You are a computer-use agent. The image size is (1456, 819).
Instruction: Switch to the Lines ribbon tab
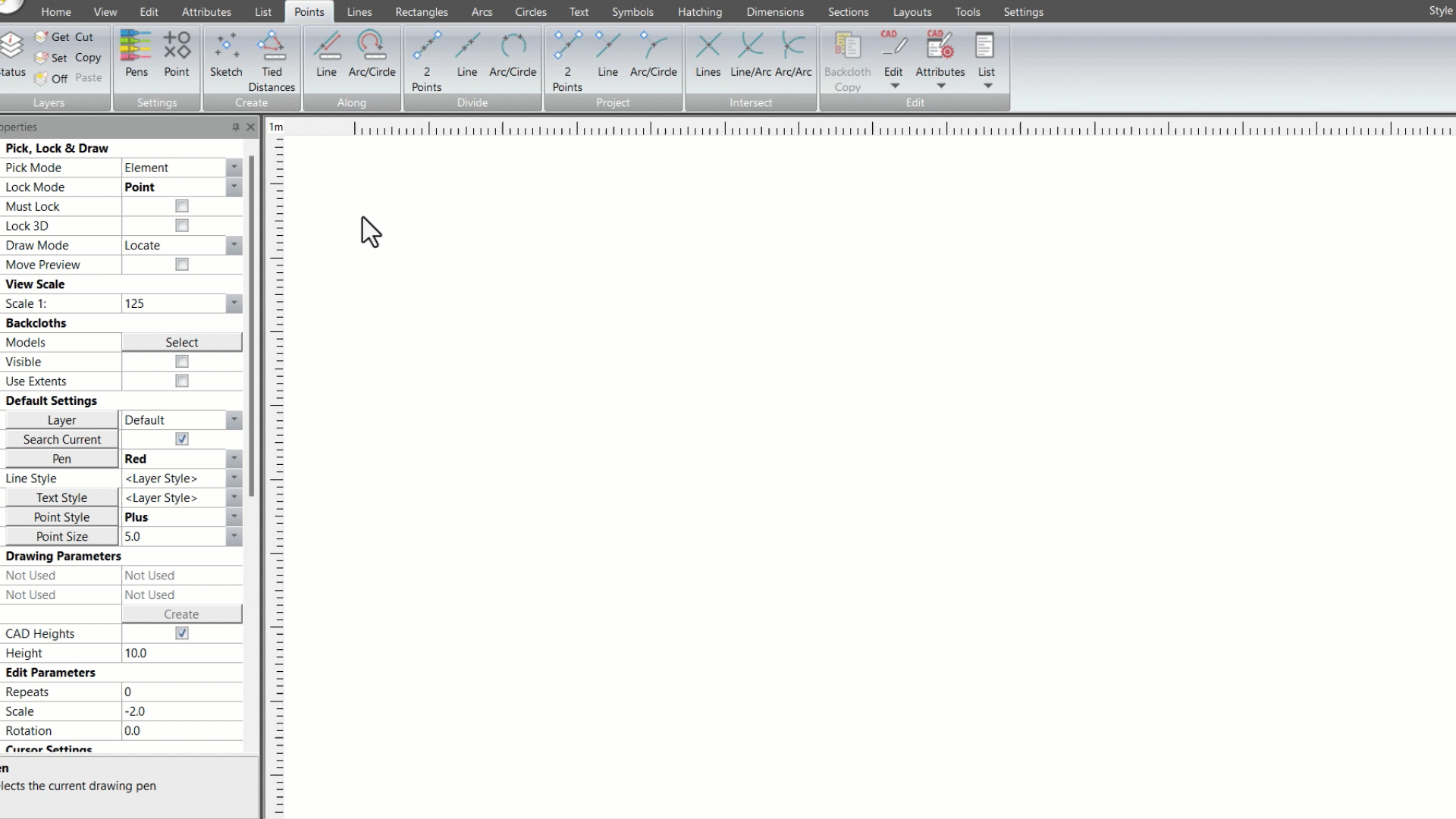[359, 12]
